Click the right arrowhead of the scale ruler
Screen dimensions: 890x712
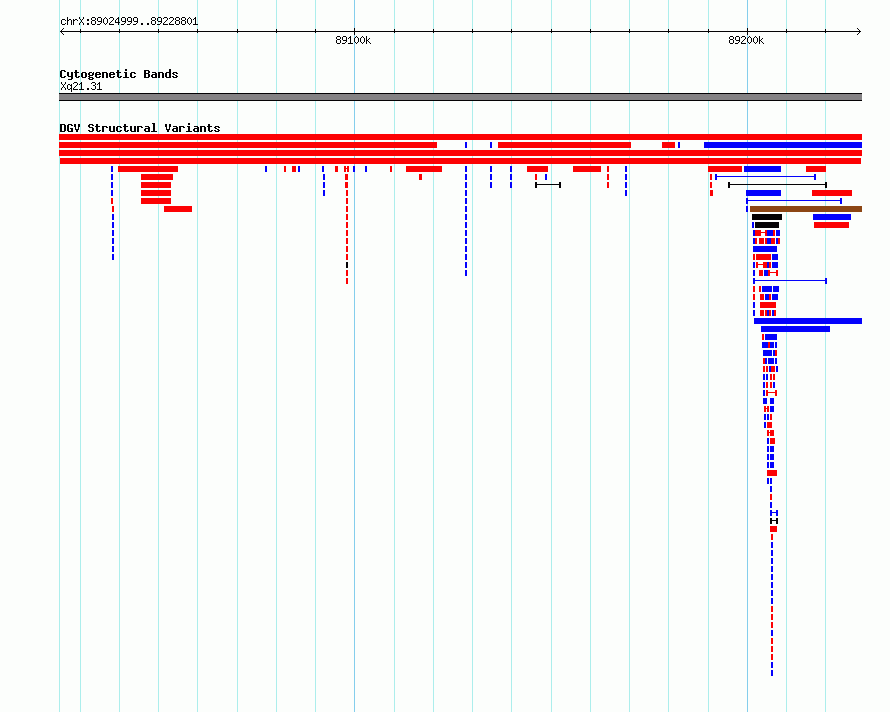pos(859,31)
